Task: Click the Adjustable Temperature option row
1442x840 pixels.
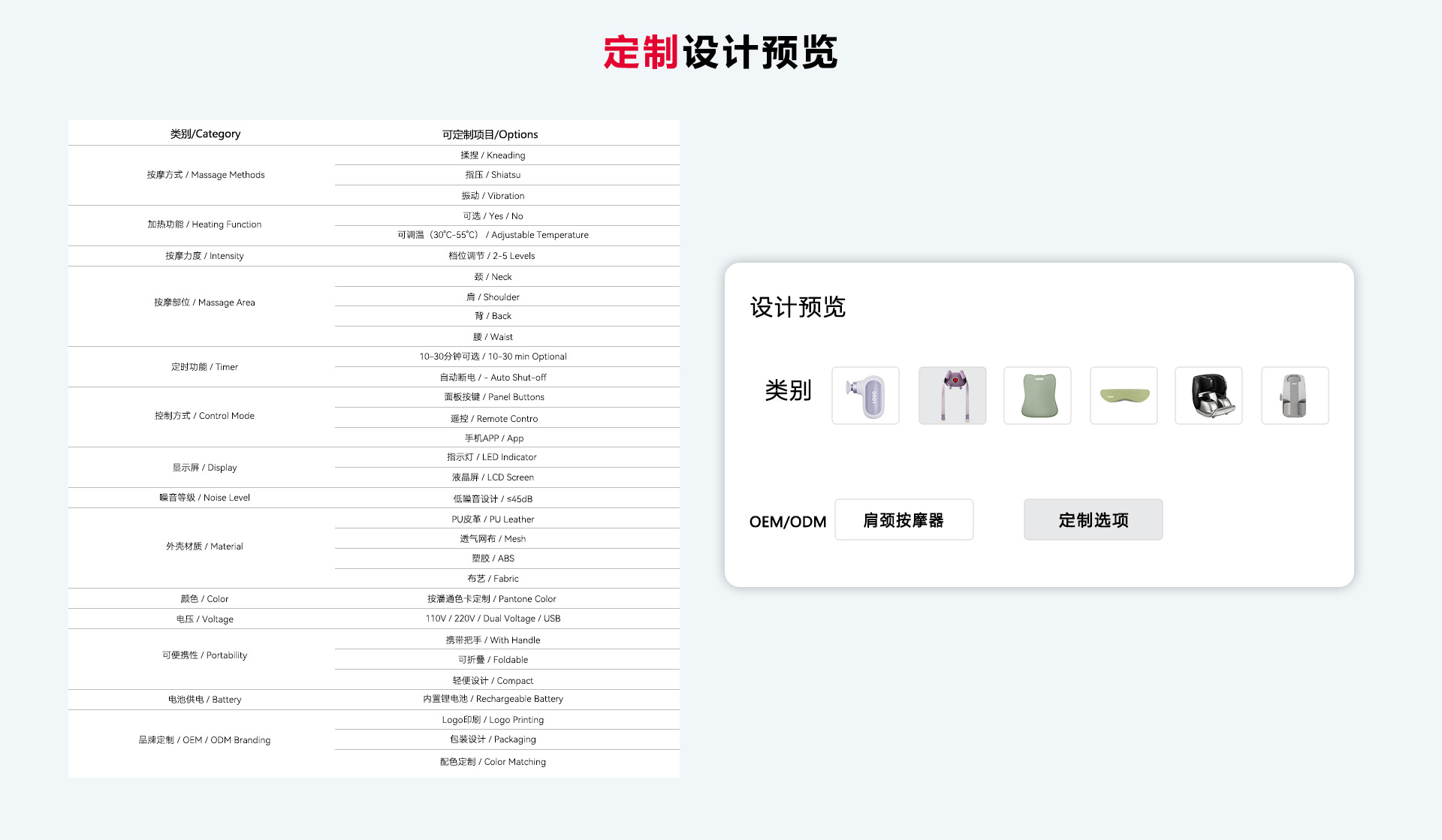Action: (x=493, y=235)
